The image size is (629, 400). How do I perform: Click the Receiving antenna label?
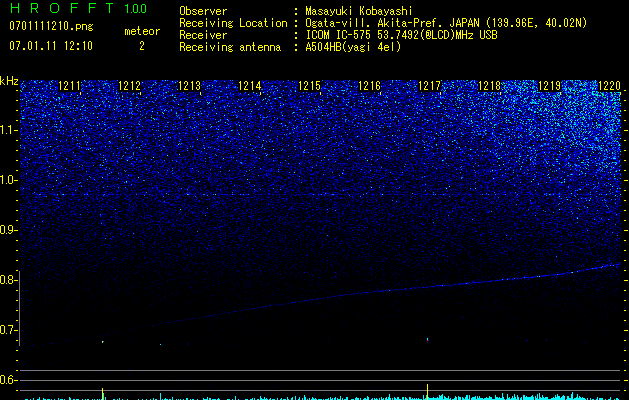(x=230, y=47)
